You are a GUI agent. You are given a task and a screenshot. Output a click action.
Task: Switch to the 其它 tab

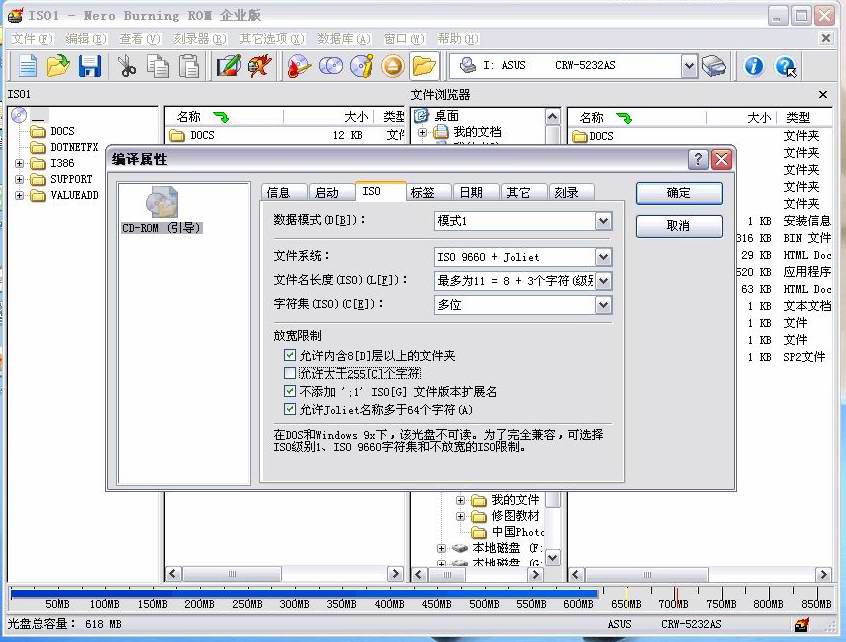(x=524, y=193)
